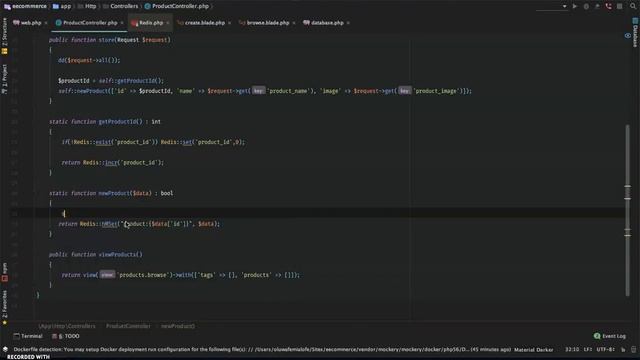Close the database.php tab
The image size is (640, 360).
point(348,23)
